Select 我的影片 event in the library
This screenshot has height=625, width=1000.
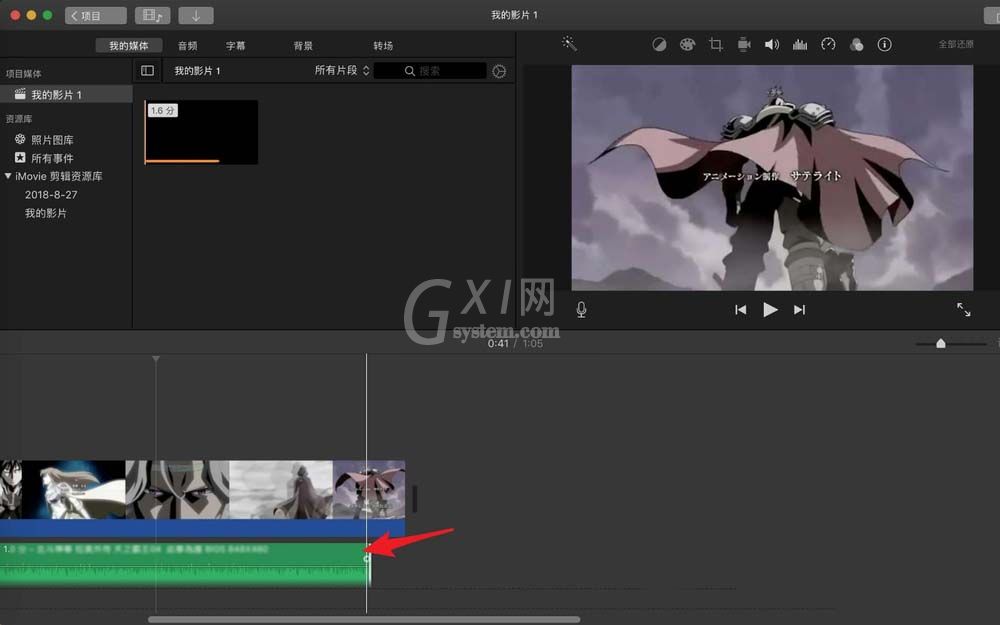pyautogui.click(x=46, y=213)
